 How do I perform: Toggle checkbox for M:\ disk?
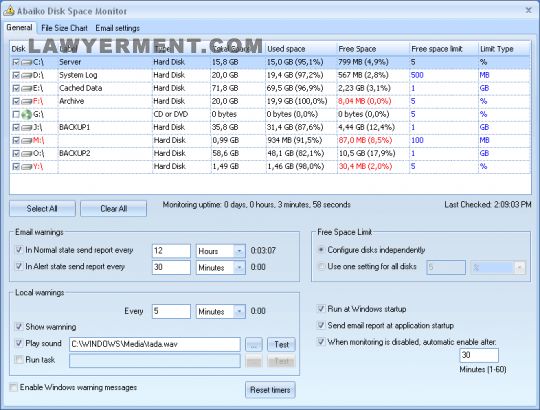pos(16,141)
